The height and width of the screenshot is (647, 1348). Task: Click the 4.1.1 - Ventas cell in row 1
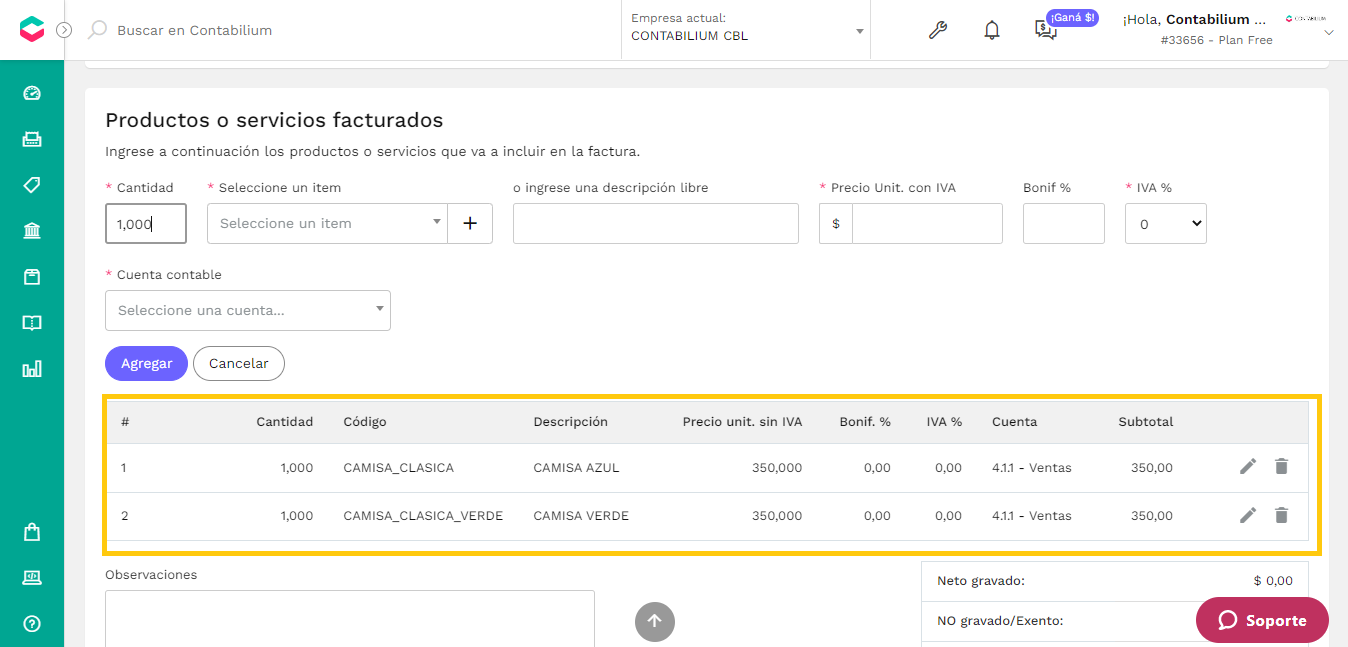pyautogui.click(x=1032, y=467)
